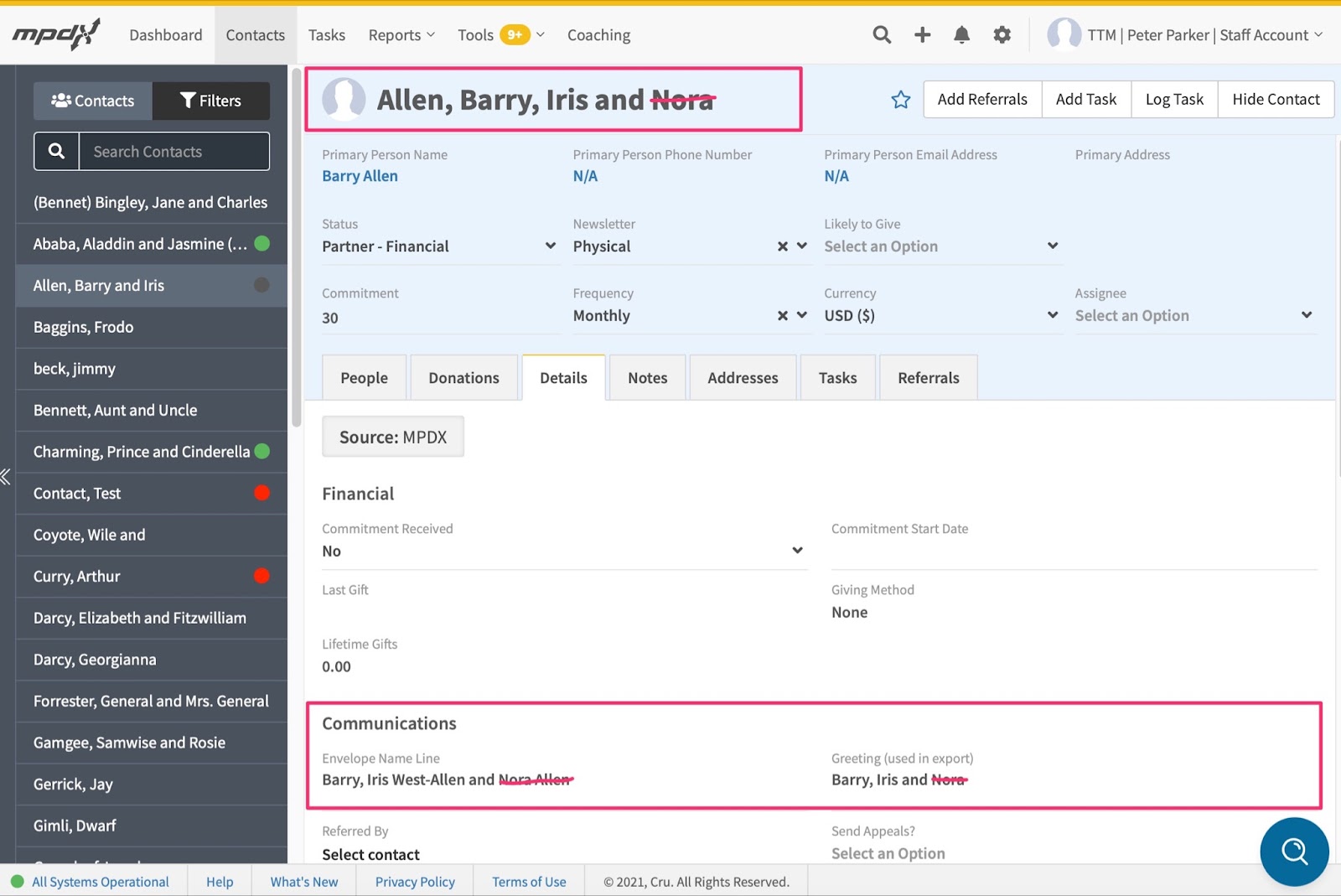
Task: Open the notifications bell
Action: point(961,34)
